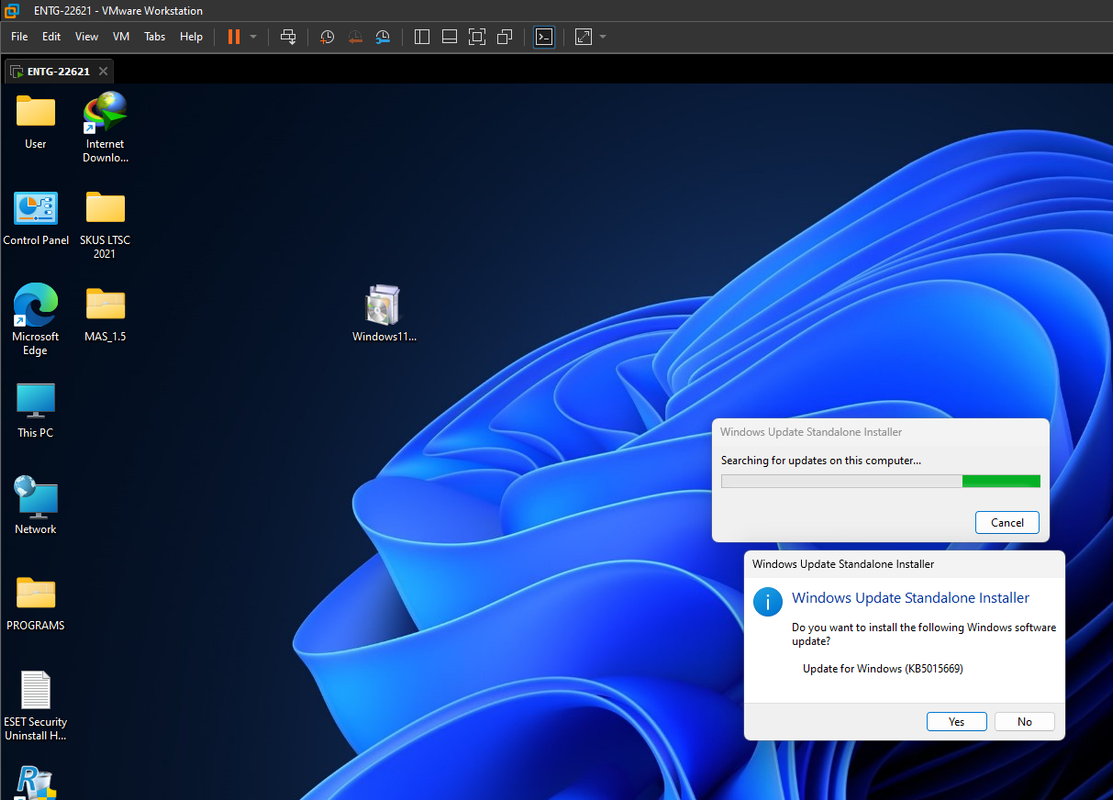Open the Tabs menu
The width and height of the screenshot is (1113, 800).
pos(154,37)
